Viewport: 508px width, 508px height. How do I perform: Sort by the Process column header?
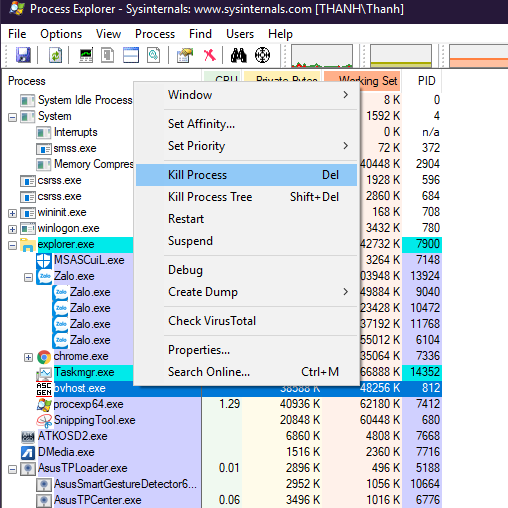click(101, 81)
